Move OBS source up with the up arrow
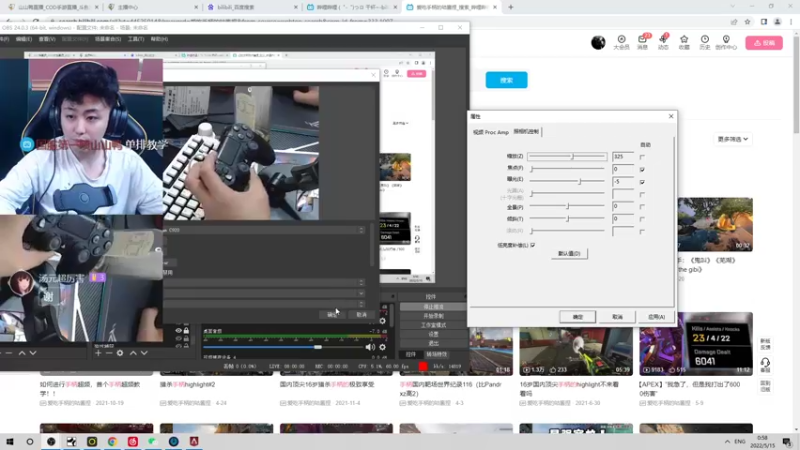Image resolution: width=800 pixels, height=450 pixels. (133, 353)
